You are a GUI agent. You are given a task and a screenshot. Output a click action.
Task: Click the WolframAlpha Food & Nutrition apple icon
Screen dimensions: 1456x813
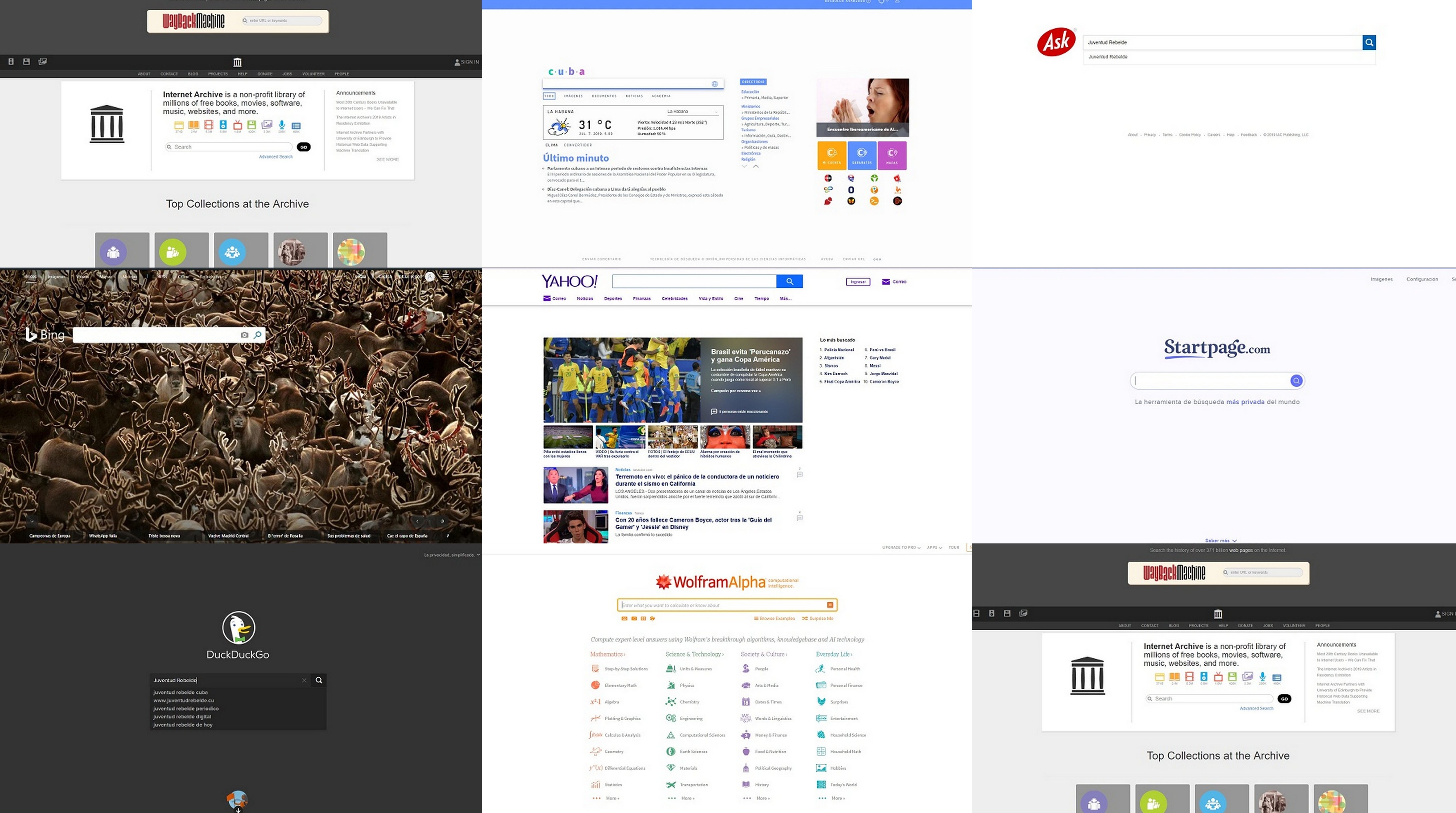coord(745,752)
